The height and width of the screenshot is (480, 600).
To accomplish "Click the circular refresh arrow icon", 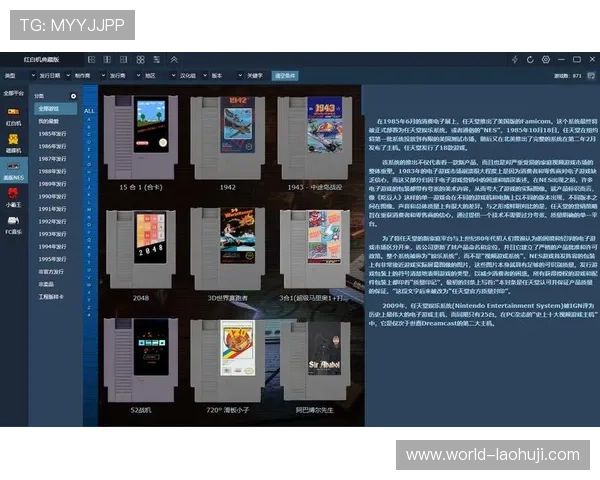I will [530, 59].
